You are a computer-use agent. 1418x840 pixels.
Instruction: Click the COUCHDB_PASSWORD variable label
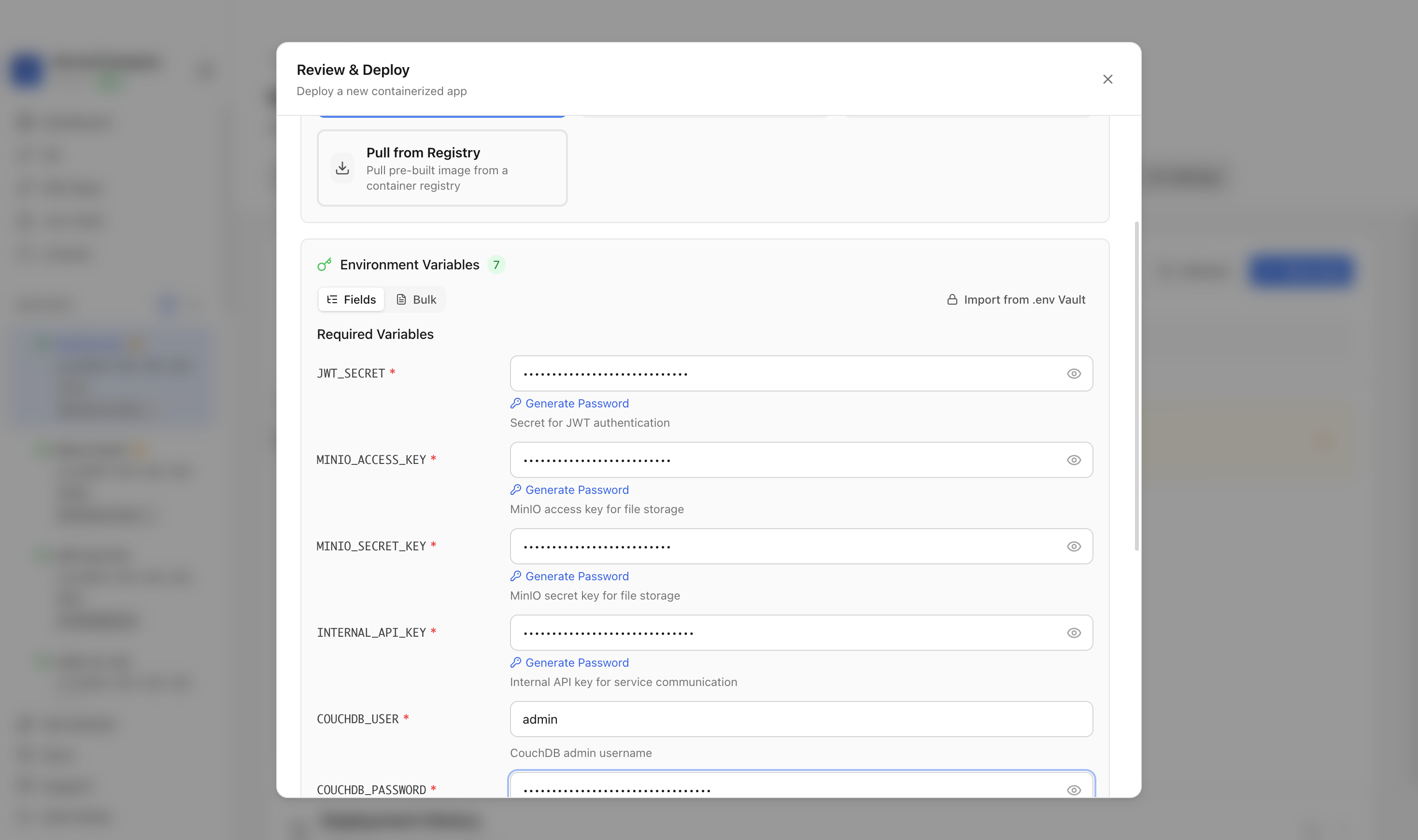pos(371,790)
